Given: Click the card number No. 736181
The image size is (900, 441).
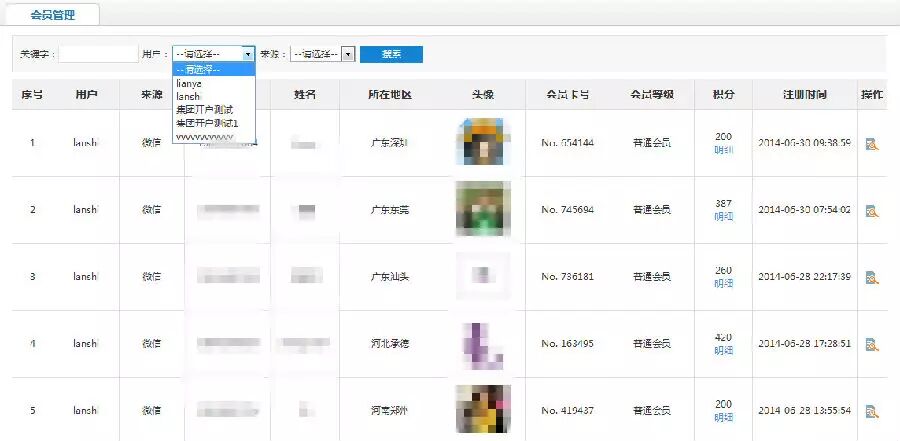Looking at the screenshot, I should tap(568, 277).
